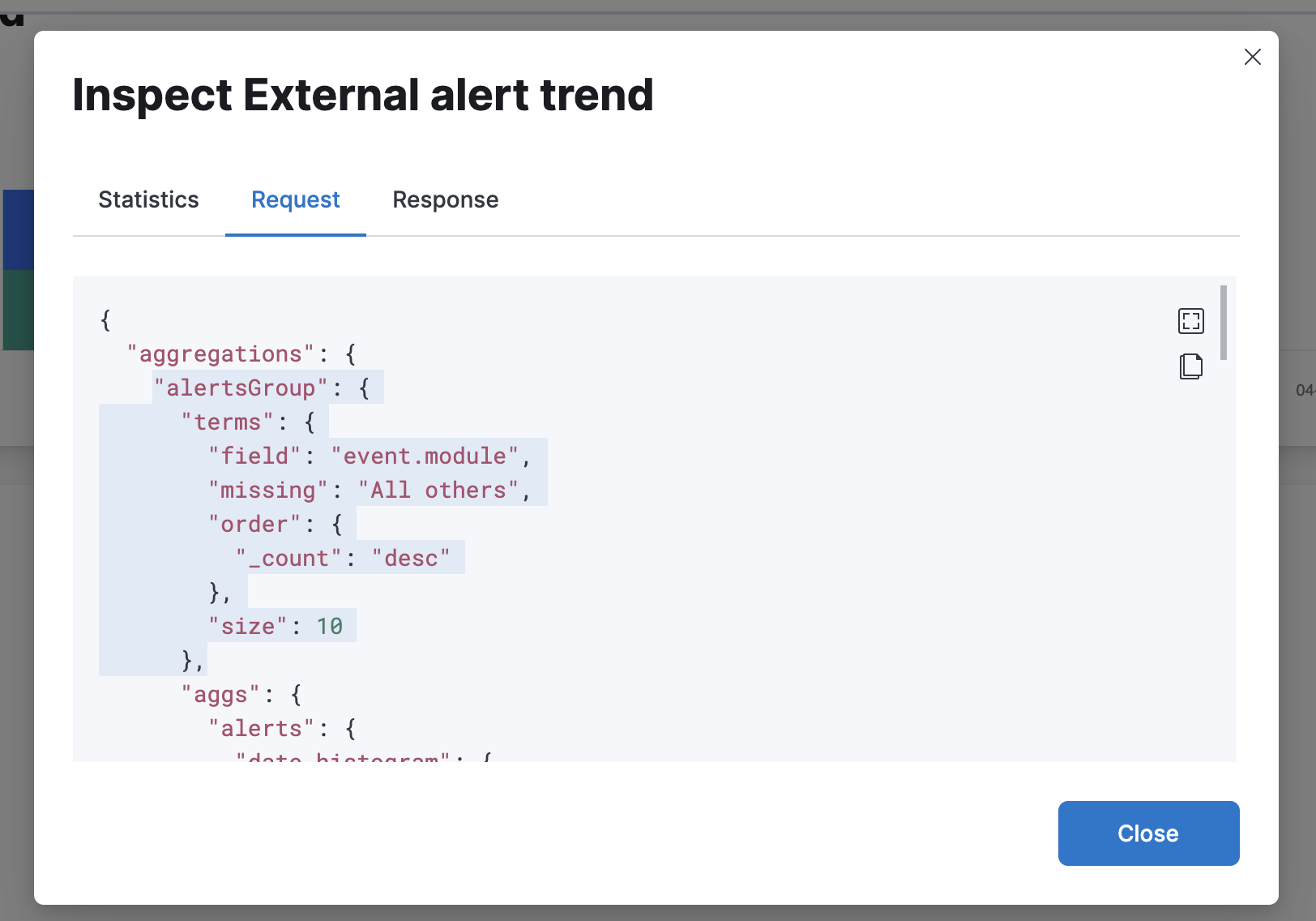
Task: Copy request JSON to clipboard
Action: (1190, 366)
